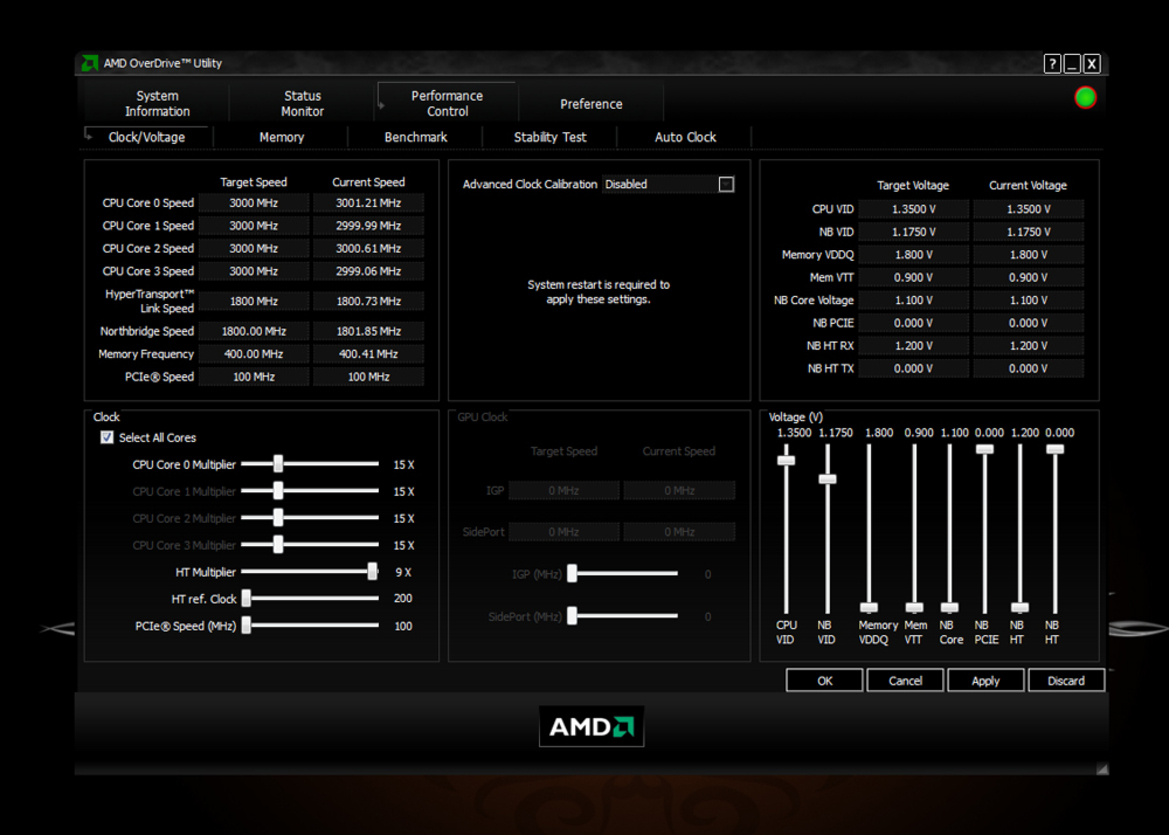Click the CPU Core 3 Multiplier slider handle

coord(278,544)
